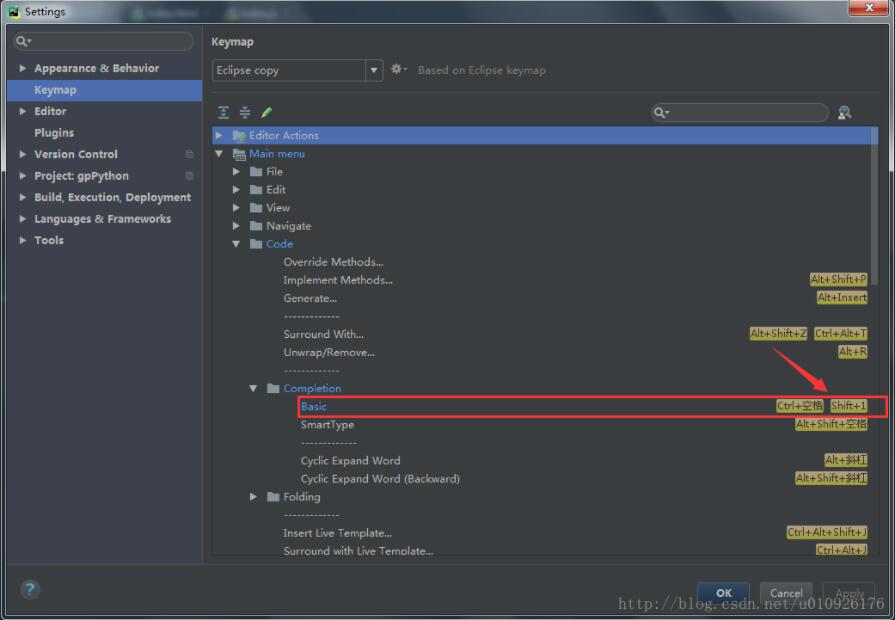
Task: Click the OK button
Action: [723, 592]
